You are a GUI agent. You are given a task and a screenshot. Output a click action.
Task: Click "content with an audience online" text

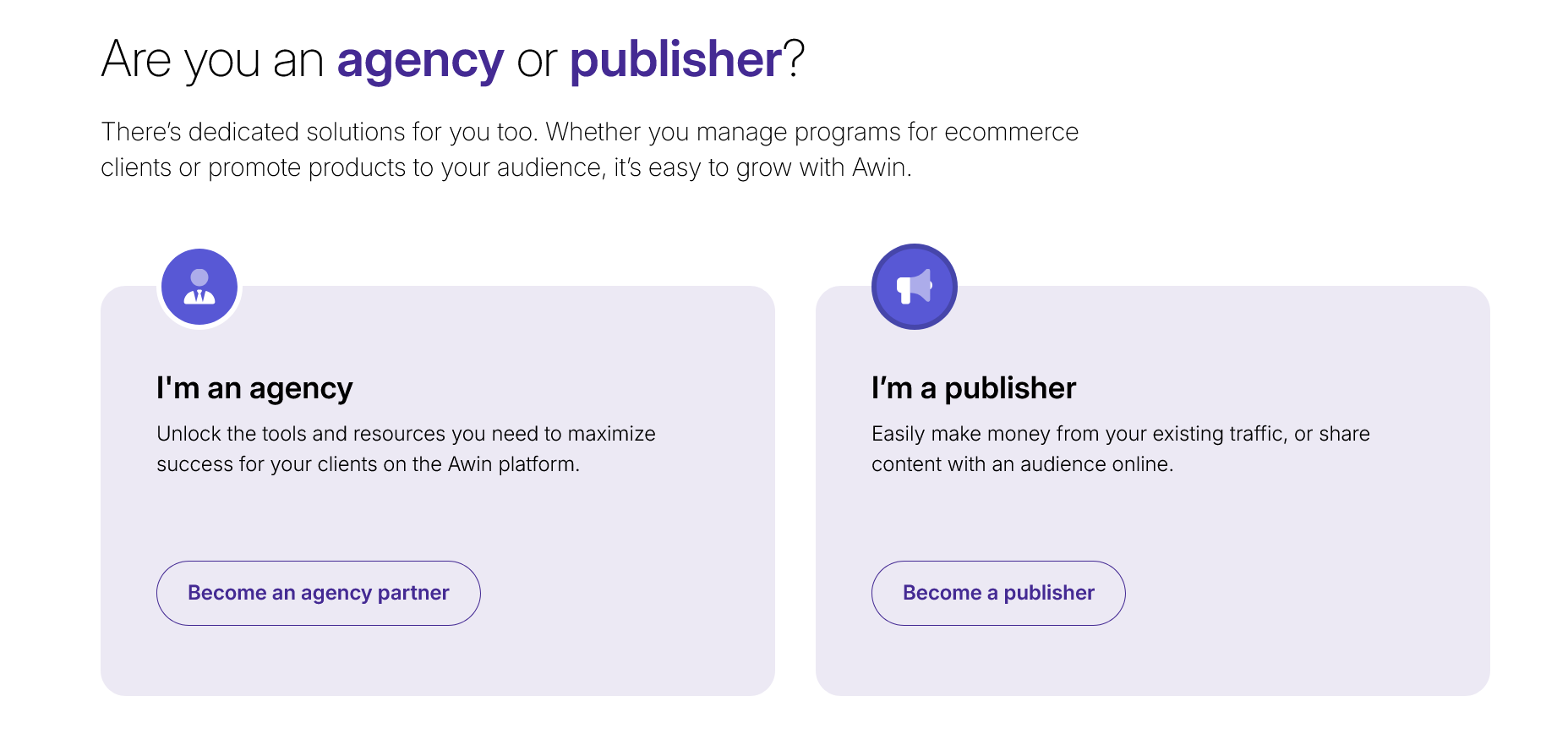(x=1022, y=464)
